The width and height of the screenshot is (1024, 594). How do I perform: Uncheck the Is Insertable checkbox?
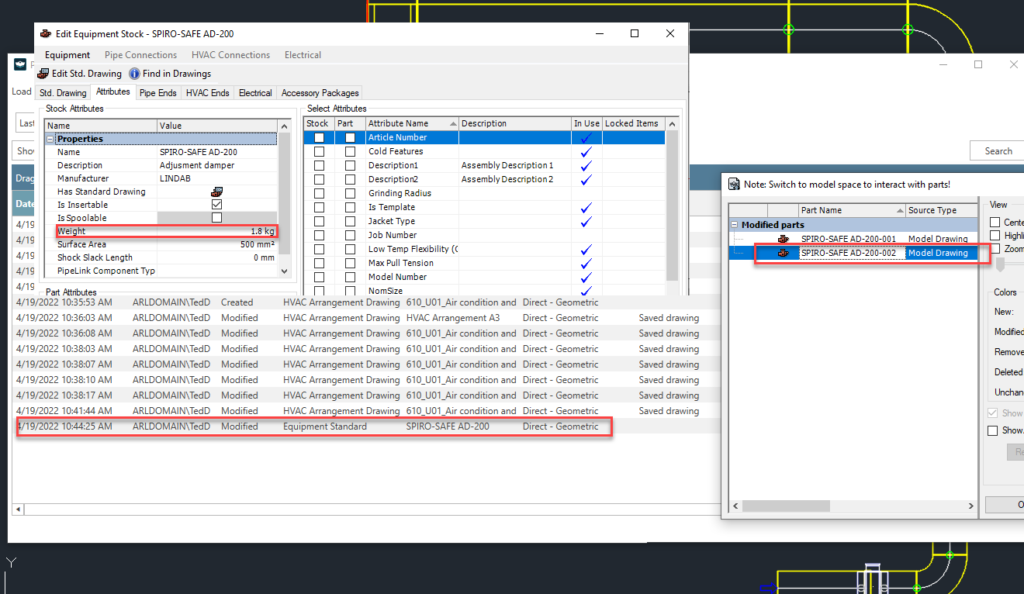tap(216, 205)
